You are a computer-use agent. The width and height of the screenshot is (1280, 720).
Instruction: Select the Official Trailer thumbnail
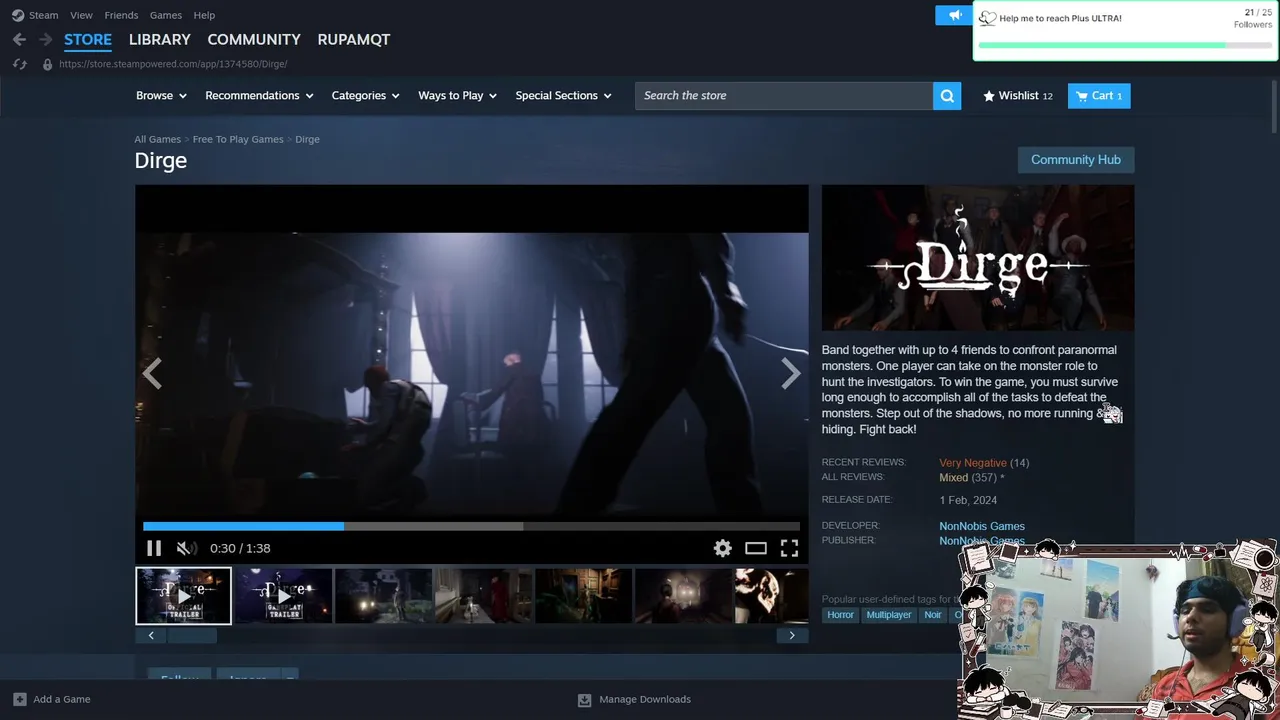[184, 596]
